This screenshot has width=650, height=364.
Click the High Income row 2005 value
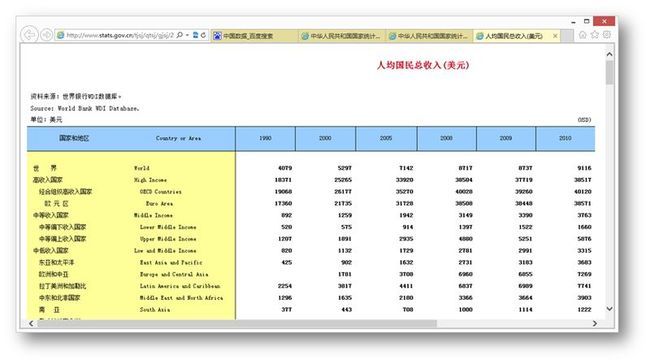click(404, 180)
